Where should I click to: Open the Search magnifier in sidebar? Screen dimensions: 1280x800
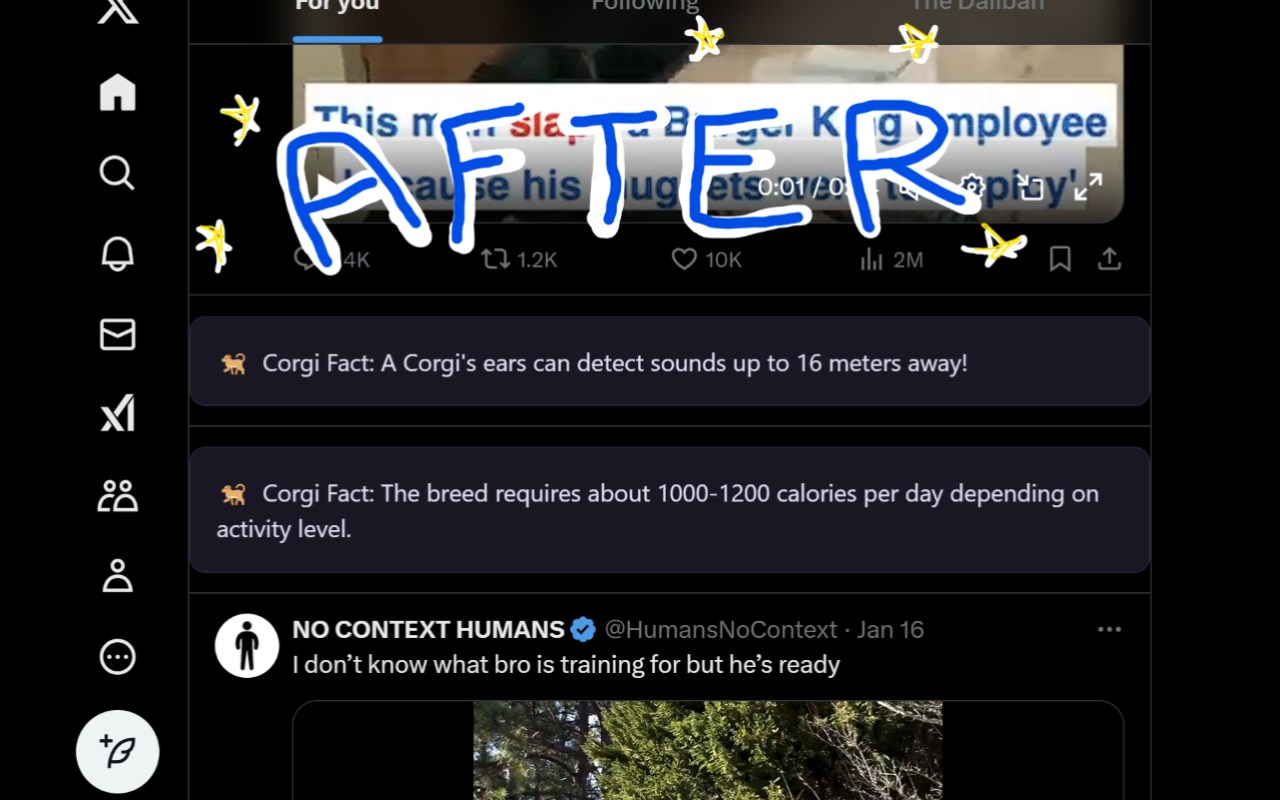117,173
